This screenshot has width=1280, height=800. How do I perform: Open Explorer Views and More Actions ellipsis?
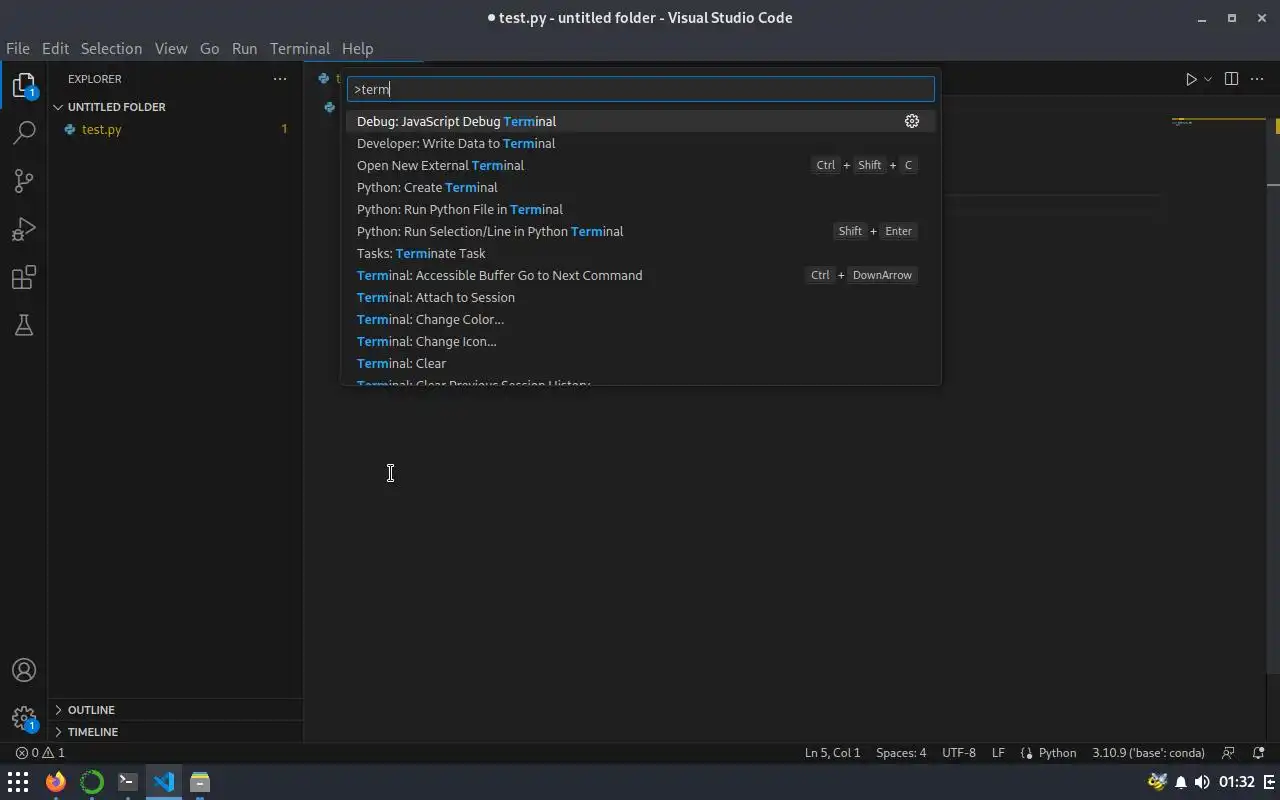pyautogui.click(x=280, y=79)
